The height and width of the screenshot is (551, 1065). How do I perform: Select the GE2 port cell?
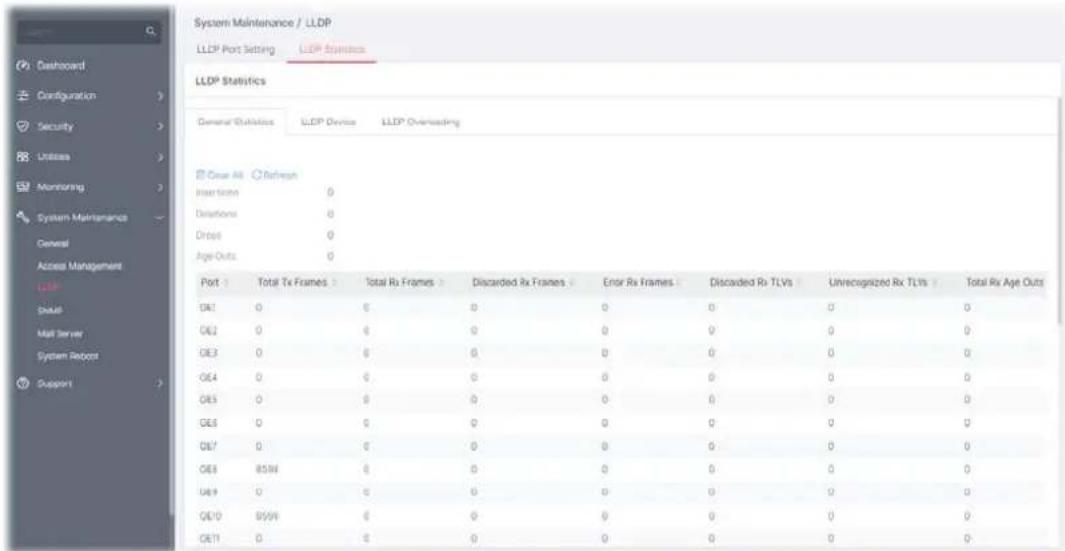click(209, 330)
